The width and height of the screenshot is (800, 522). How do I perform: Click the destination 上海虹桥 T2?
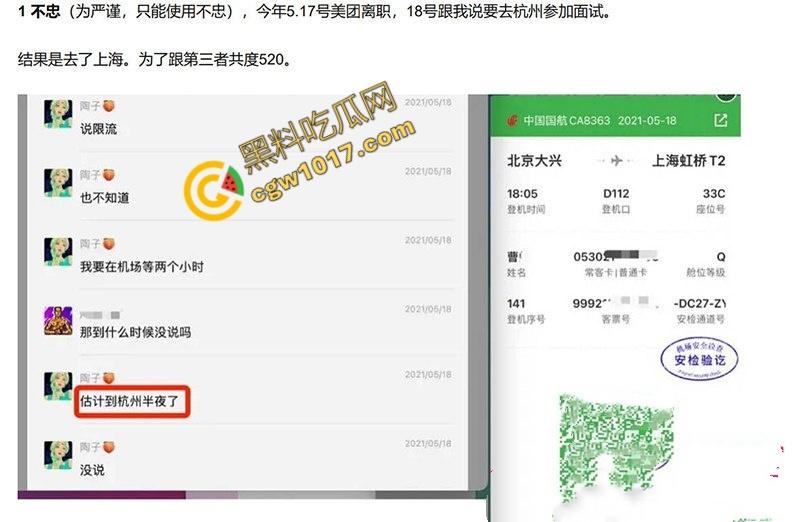[x=688, y=160]
